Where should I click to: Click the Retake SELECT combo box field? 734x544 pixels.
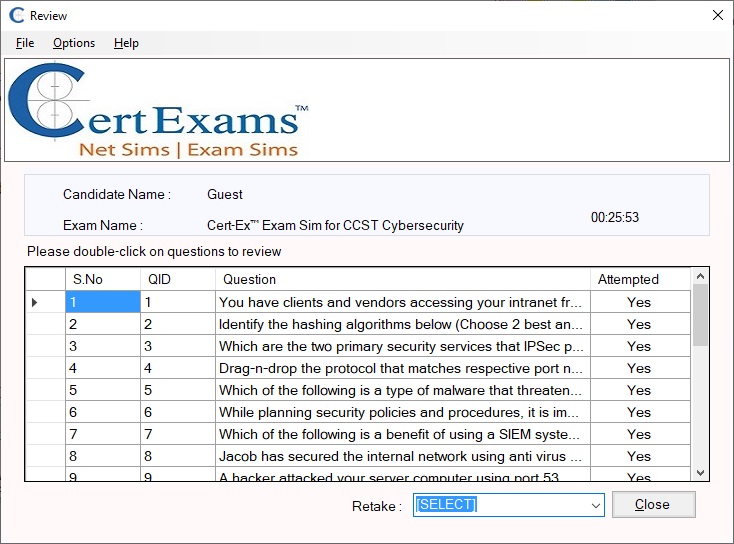500,505
